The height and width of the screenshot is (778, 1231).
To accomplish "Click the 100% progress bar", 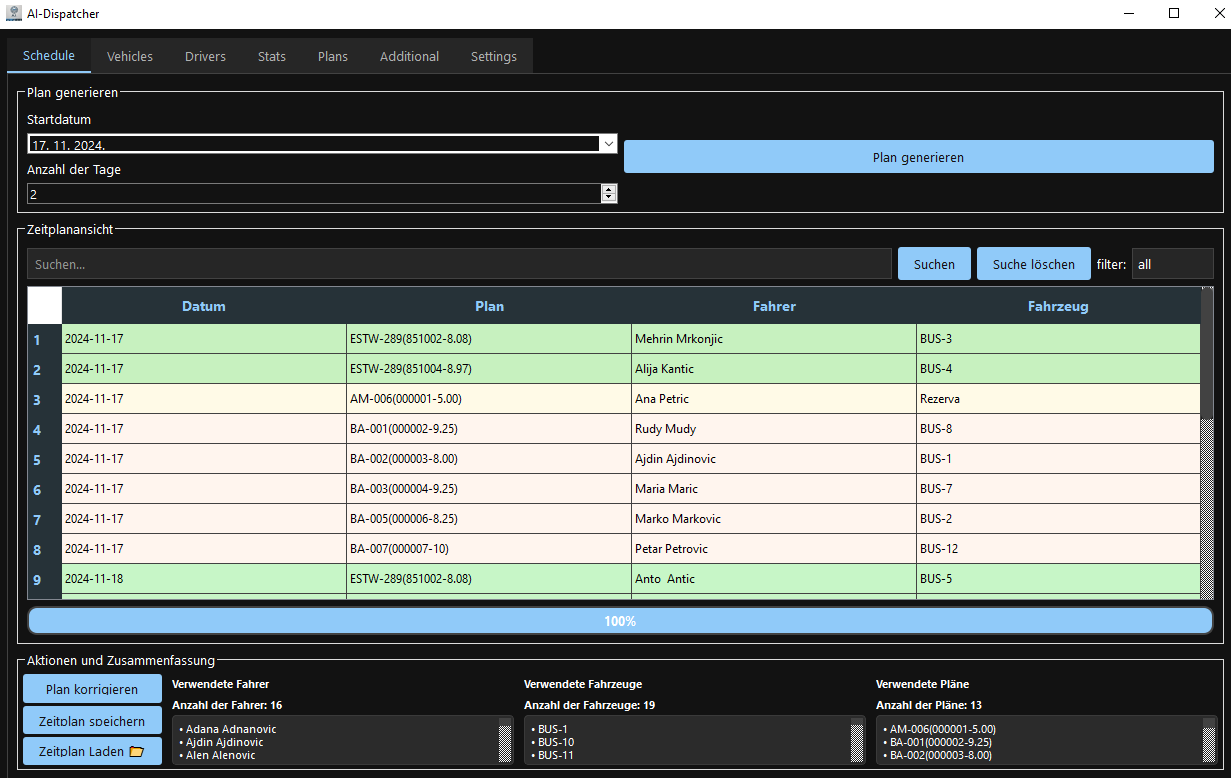I will click(x=620, y=621).
